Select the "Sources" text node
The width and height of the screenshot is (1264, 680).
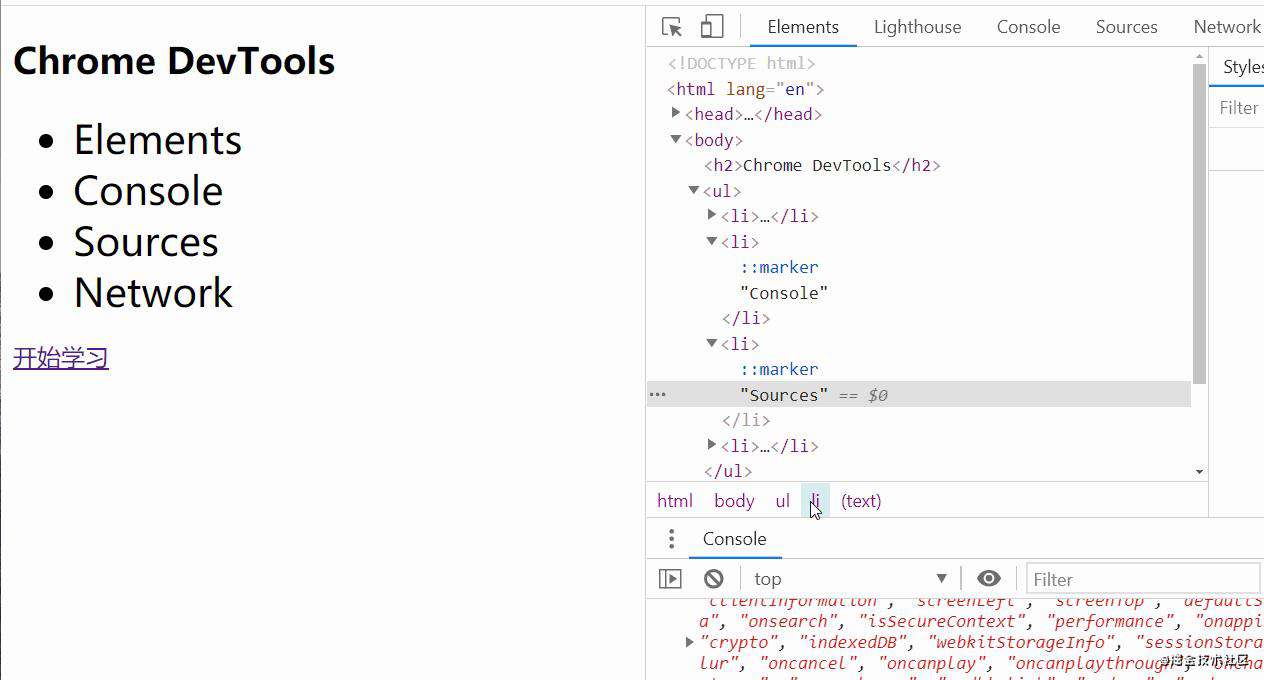pos(784,395)
